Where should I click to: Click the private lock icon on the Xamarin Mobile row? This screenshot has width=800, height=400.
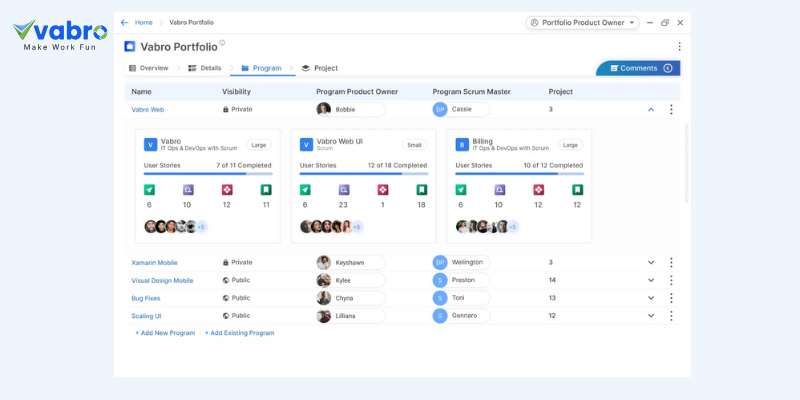point(226,262)
